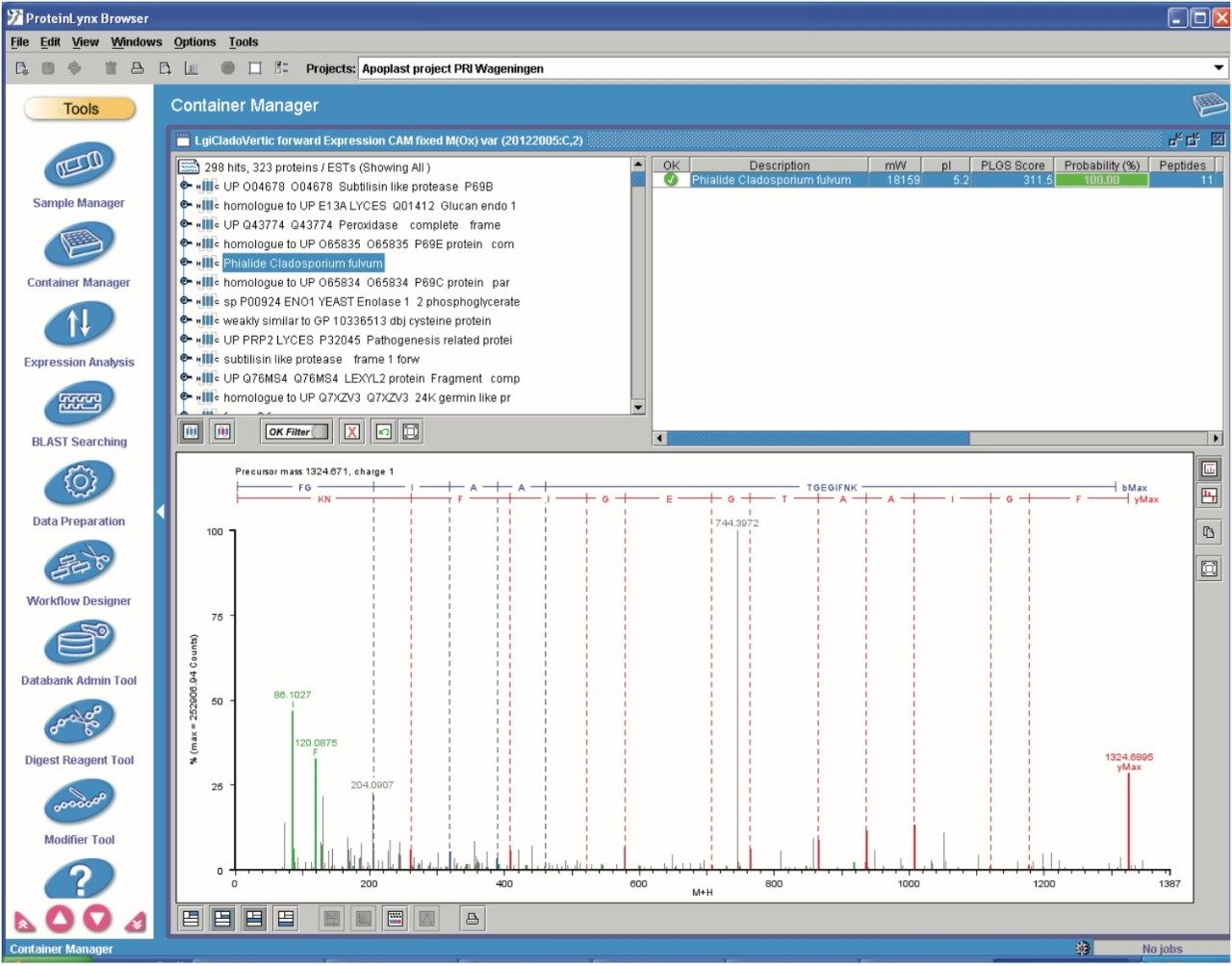Click the copy icon right of spectrum
The image size is (1232, 966).
[1210, 532]
